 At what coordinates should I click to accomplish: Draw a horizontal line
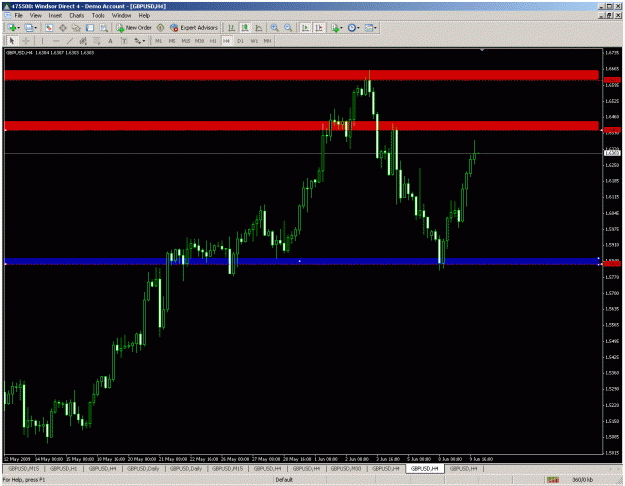click(x=56, y=41)
